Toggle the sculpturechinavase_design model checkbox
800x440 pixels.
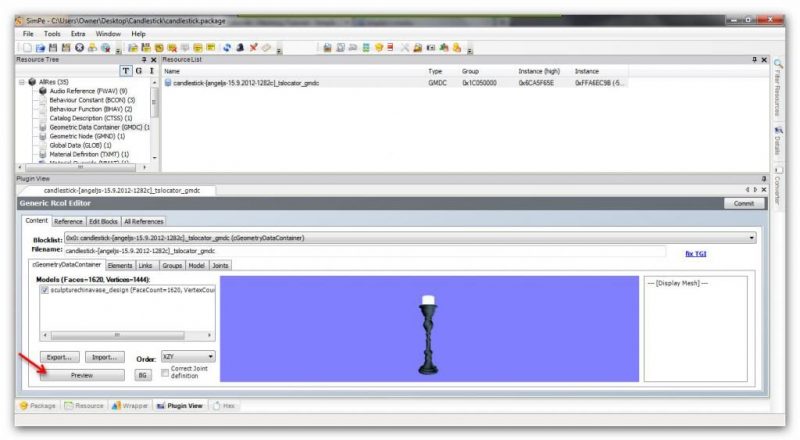(x=45, y=289)
